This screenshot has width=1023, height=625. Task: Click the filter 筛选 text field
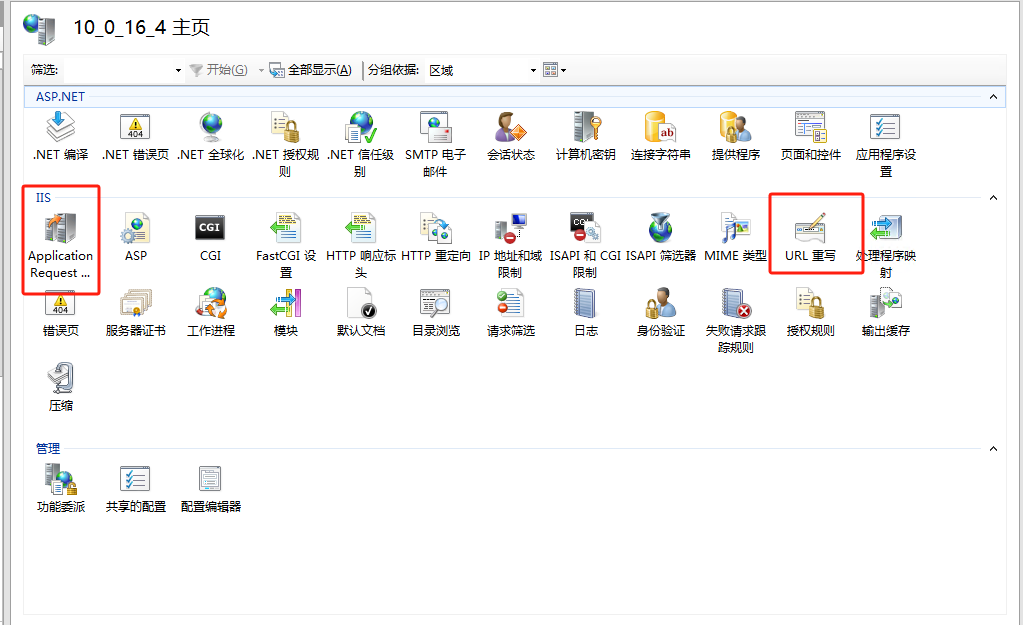(117, 70)
